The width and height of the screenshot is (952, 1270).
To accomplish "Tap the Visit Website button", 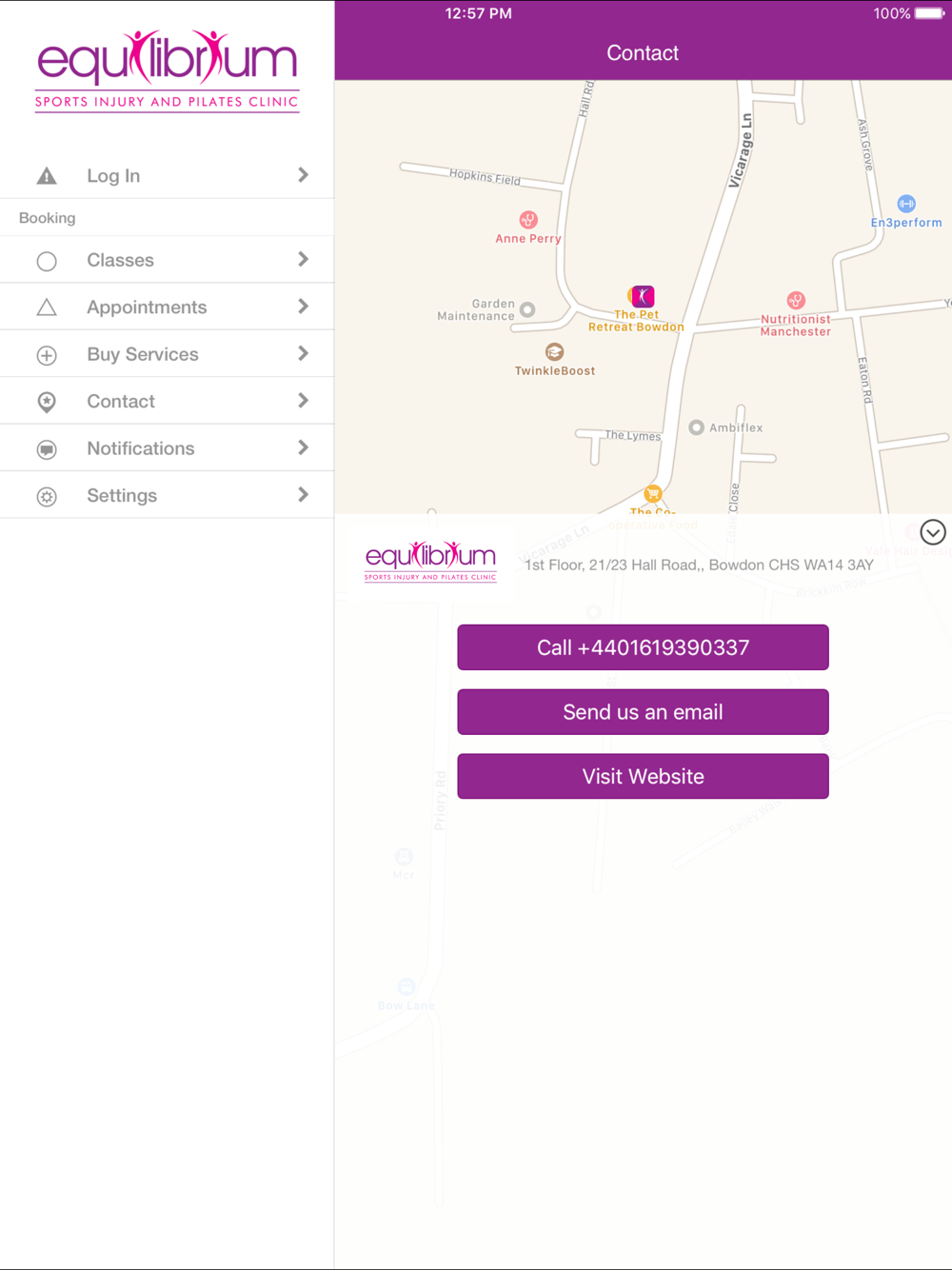I will (x=643, y=777).
